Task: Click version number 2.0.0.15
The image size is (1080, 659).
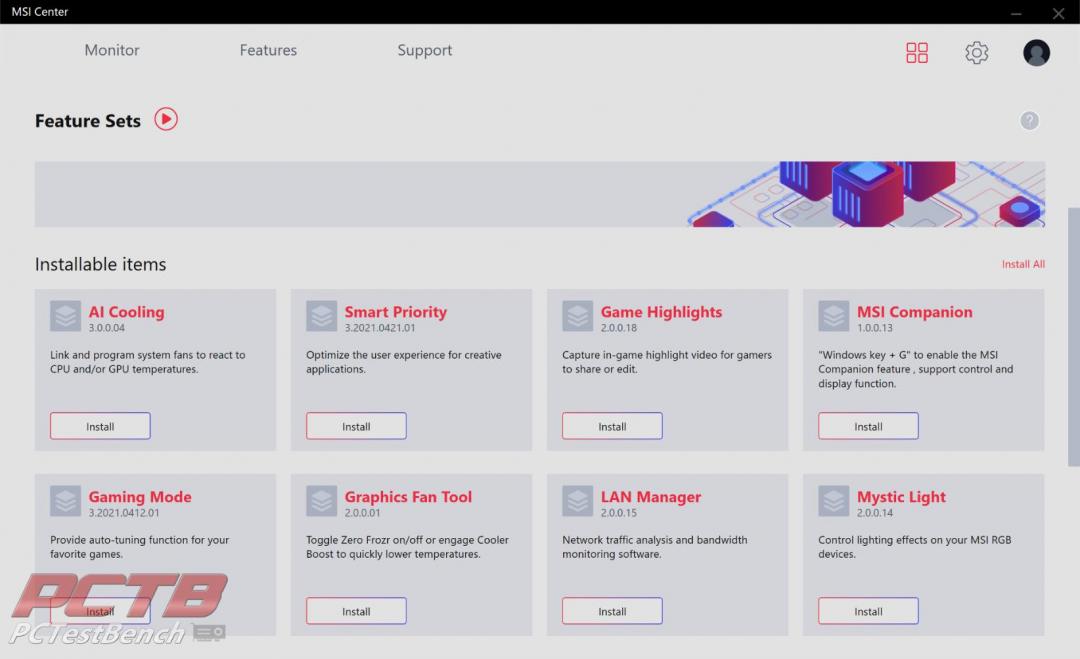Action: (619, 513)
